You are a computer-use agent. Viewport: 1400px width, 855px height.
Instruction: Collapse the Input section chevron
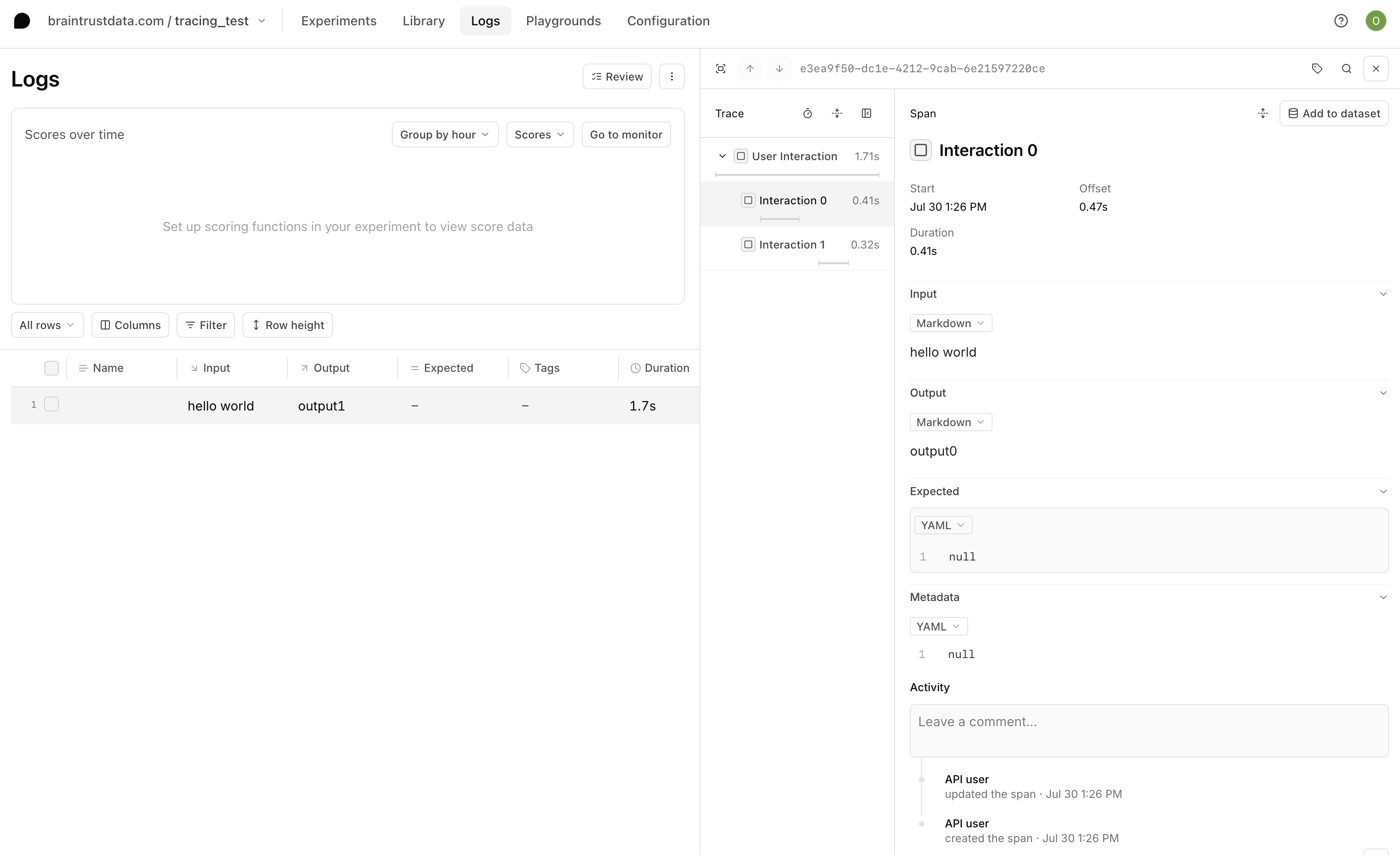click(1383, 295)
